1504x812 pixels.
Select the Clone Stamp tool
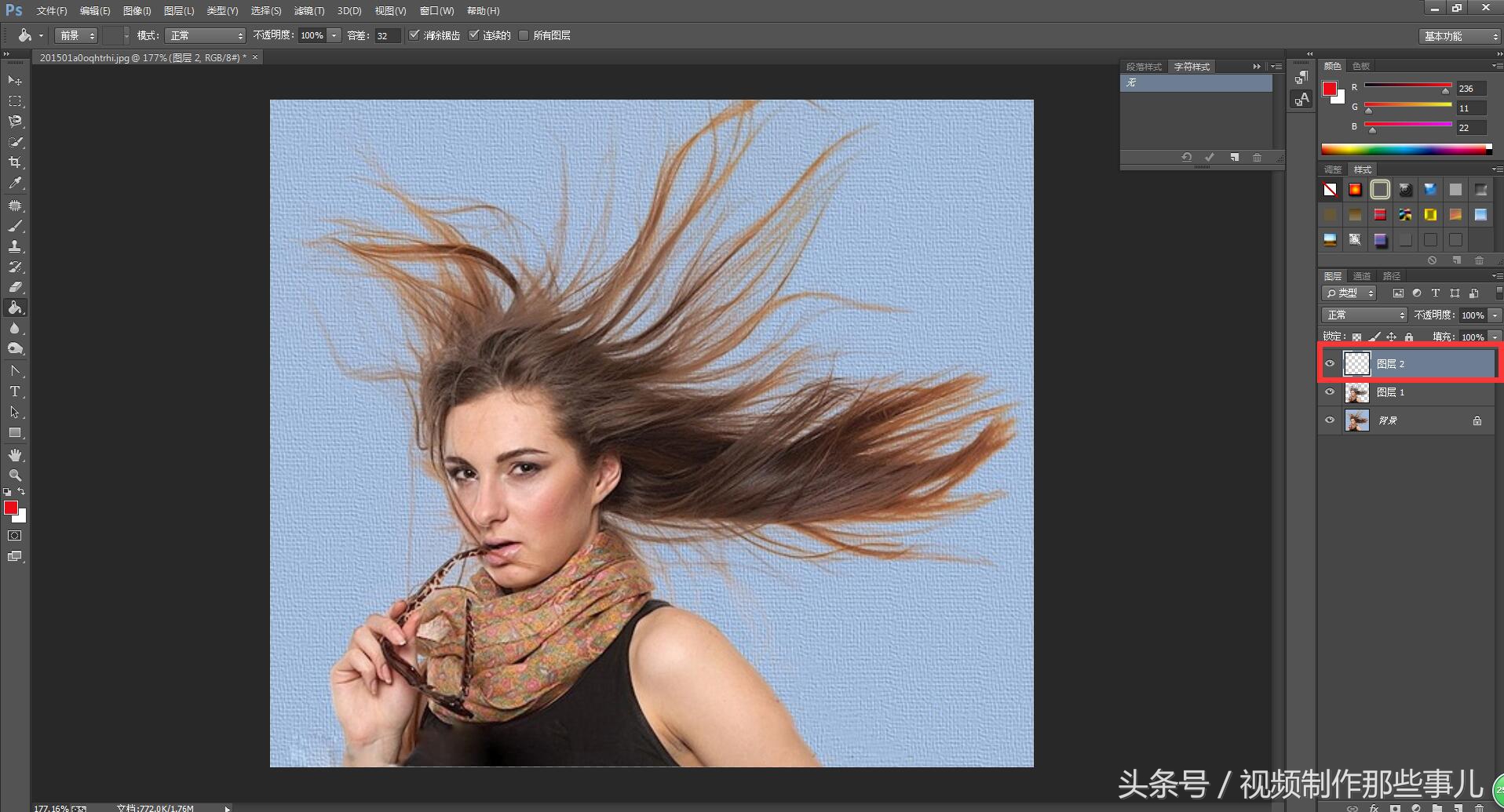coord(15,246)
